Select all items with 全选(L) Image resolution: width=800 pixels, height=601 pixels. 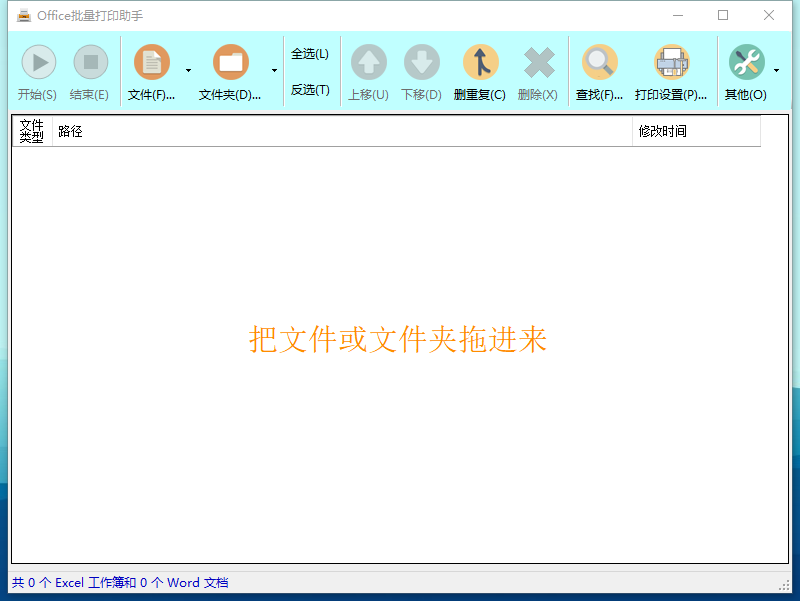310,54
